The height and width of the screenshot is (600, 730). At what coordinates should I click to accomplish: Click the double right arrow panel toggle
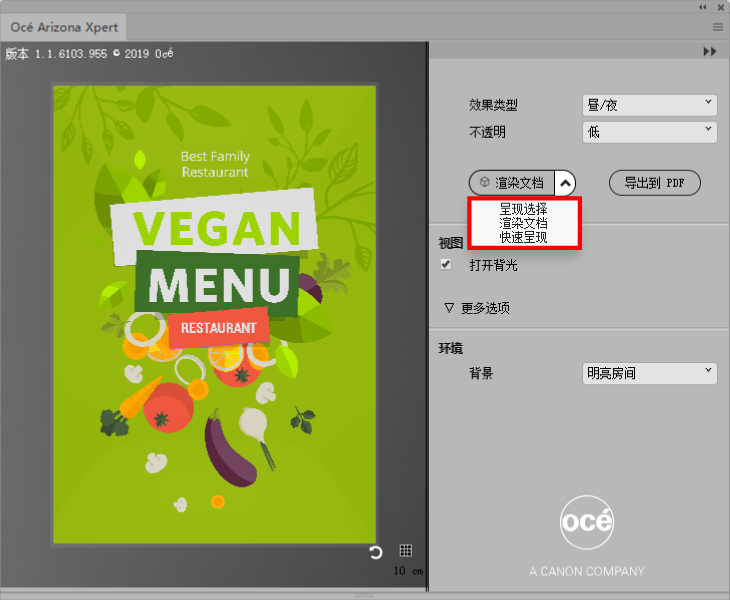point(710,51)
